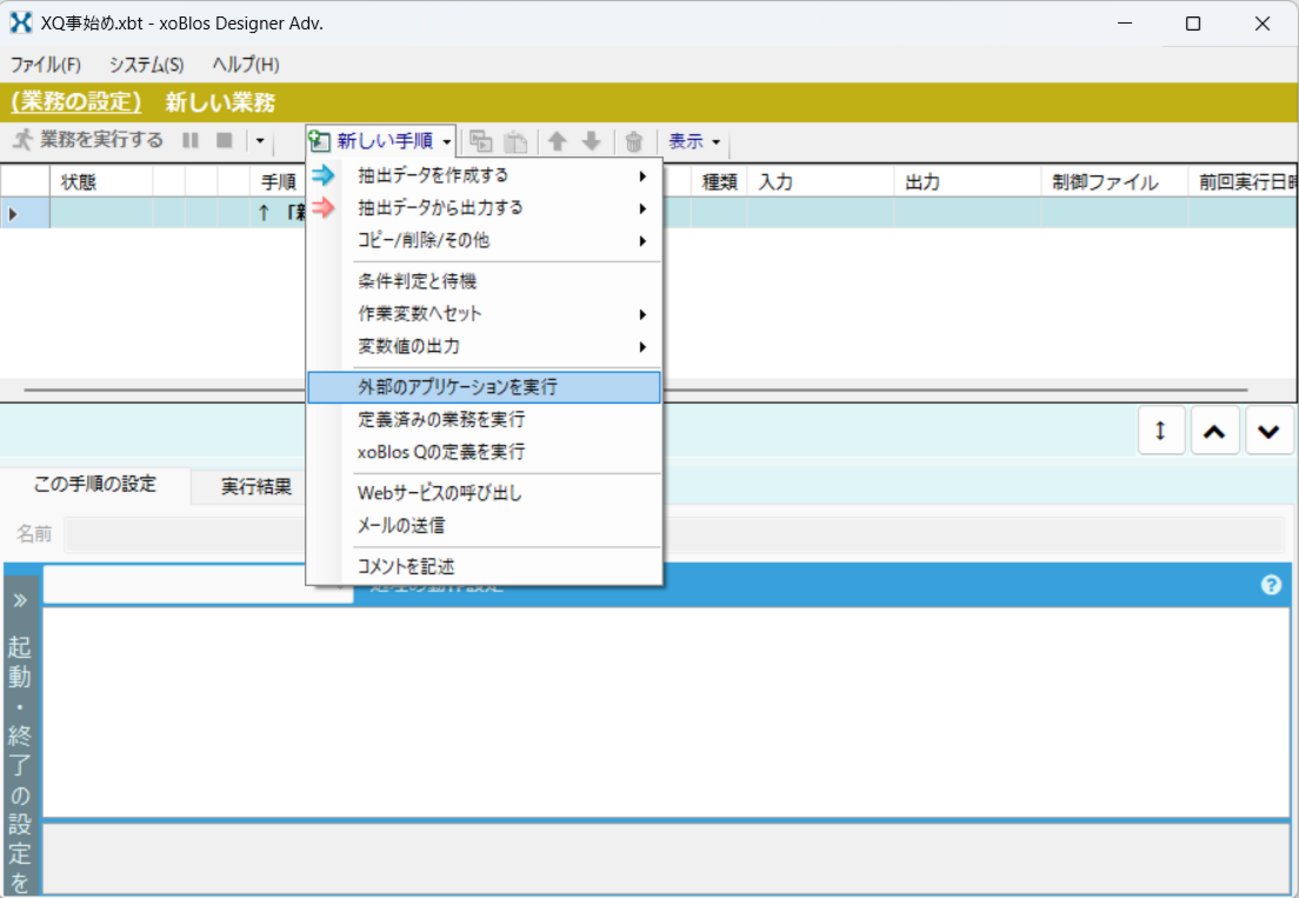This screenshot has width=1299, height=898.
Task: Choose コメントを記述 from the menu
Action: tap(484, 567)
